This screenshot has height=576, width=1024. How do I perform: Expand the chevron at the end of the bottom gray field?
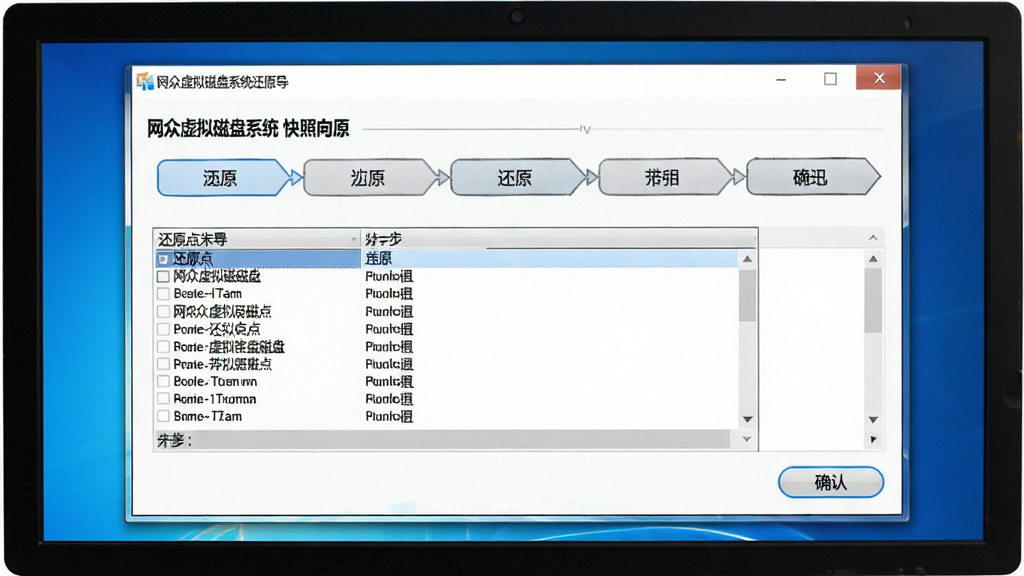pos(747,440)
